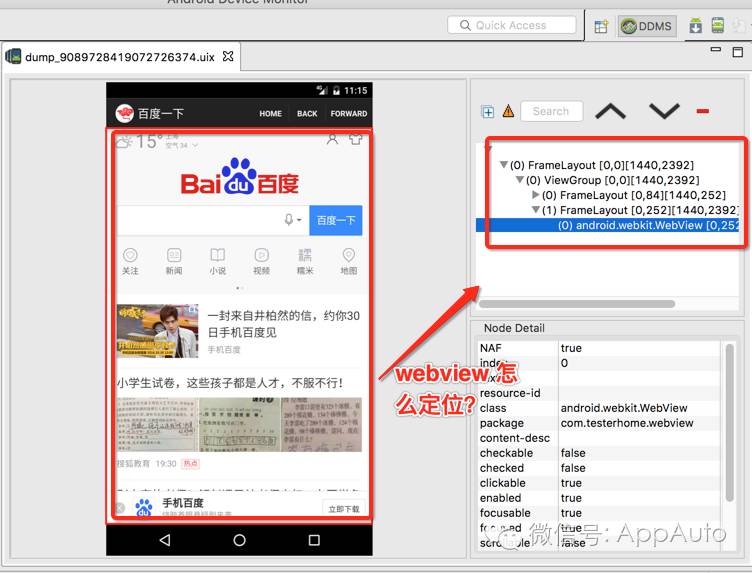Click the resource-id property row

pyautogui.click(x=599, y=393)
